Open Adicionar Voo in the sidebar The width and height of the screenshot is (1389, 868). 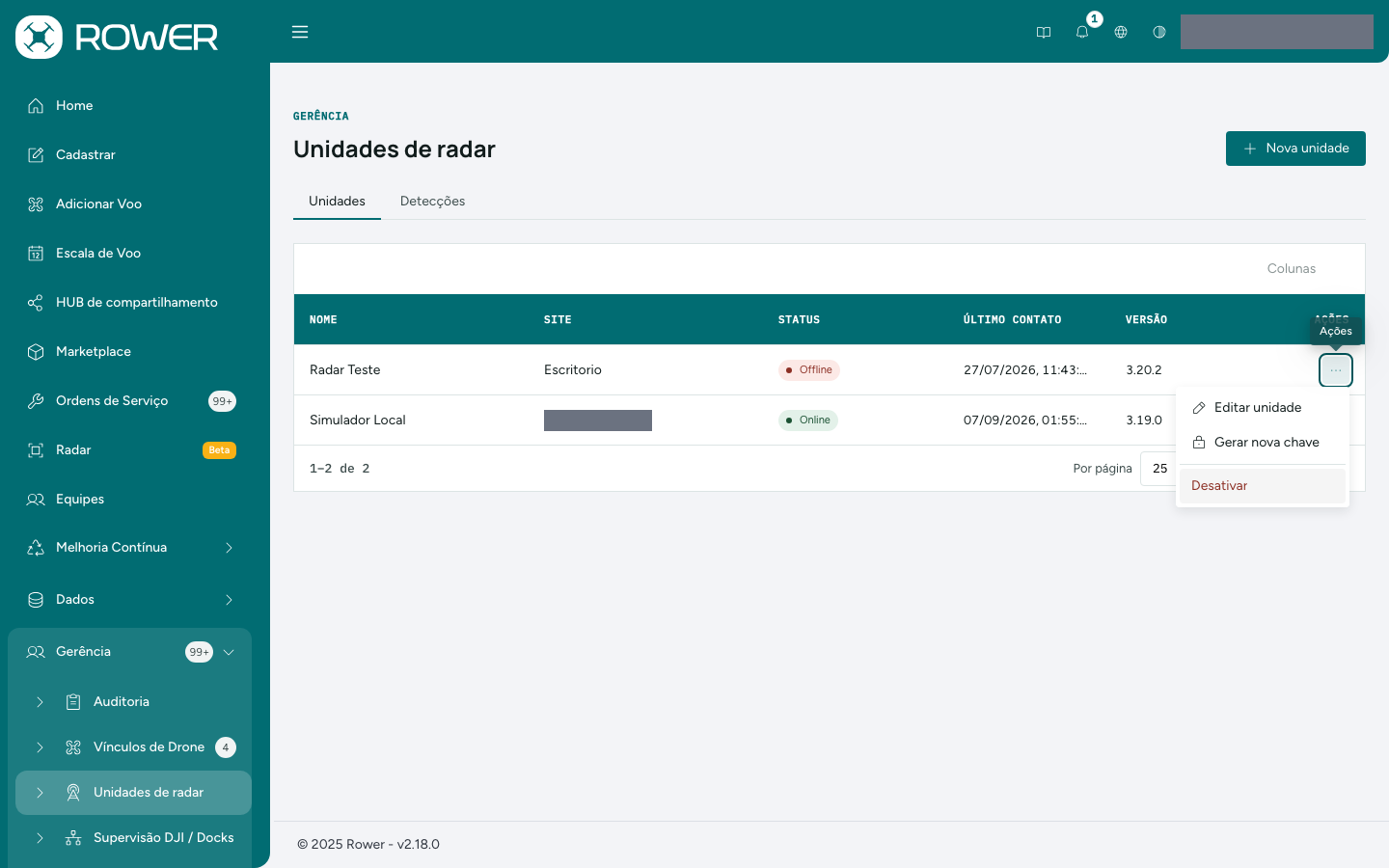[x=129, y=204]
